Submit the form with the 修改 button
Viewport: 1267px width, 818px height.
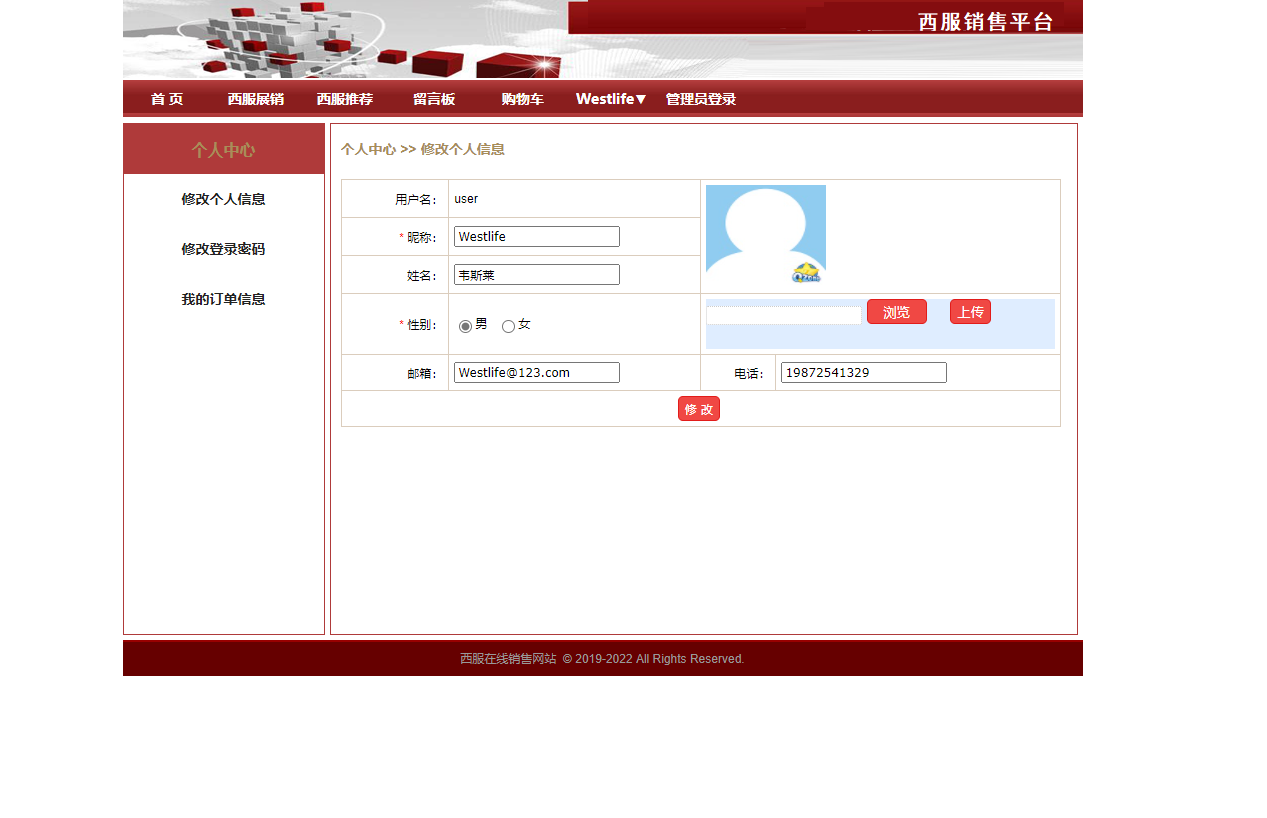(x=698, y=408)
